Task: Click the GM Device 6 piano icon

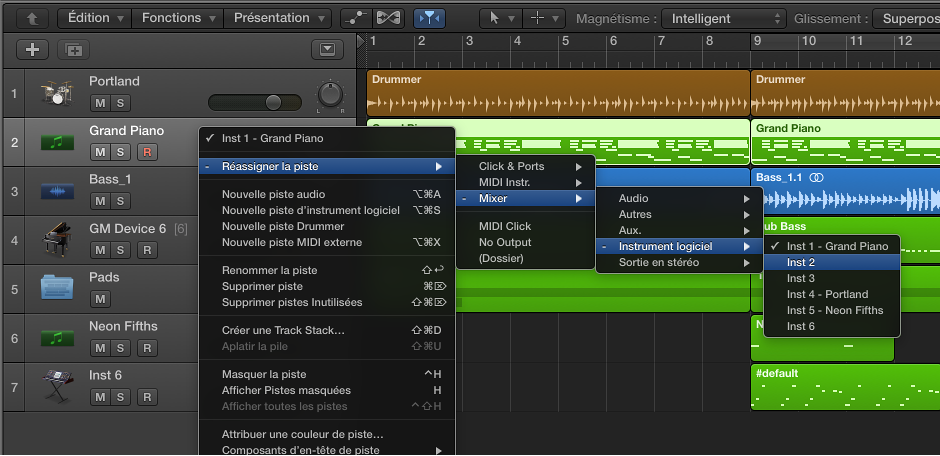Action: (x=56, y=240)
